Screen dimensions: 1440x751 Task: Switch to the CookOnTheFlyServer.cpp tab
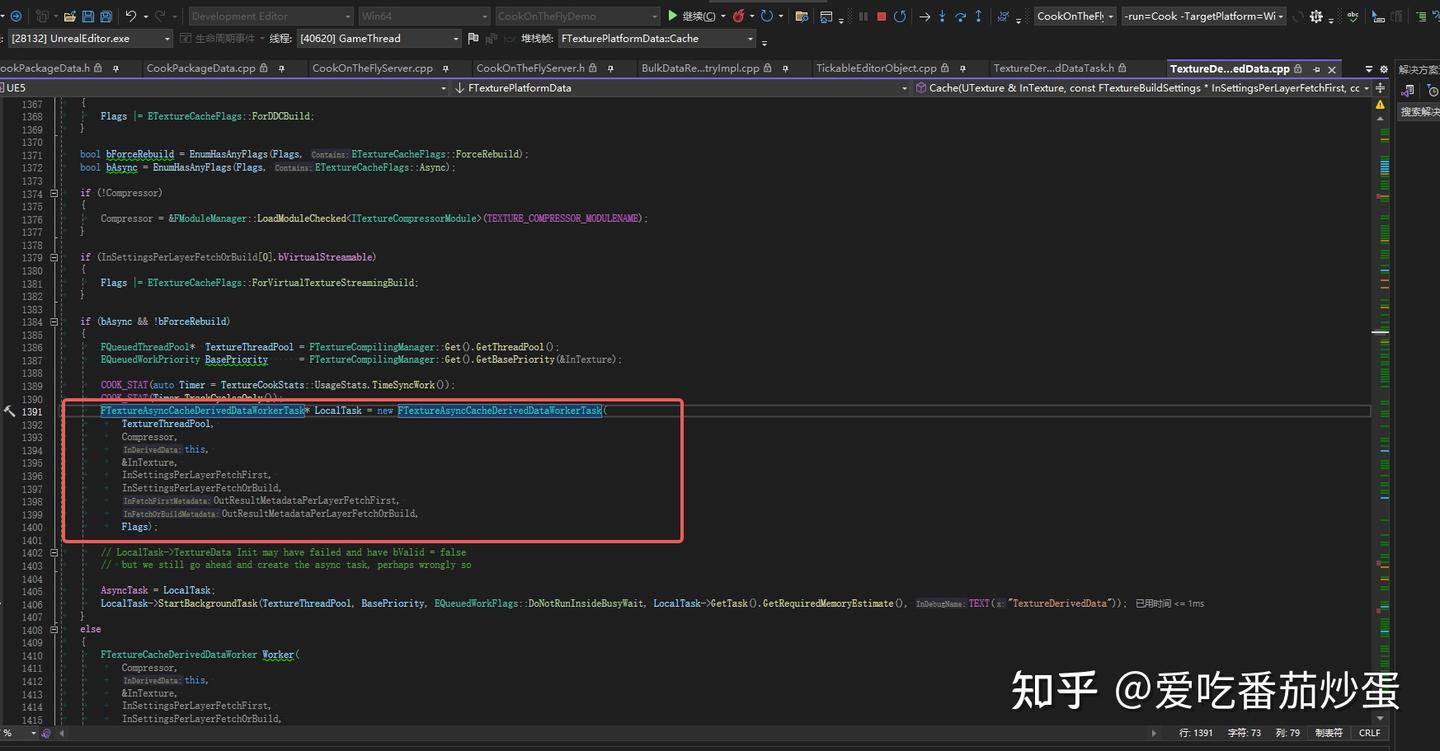(371, 67)
